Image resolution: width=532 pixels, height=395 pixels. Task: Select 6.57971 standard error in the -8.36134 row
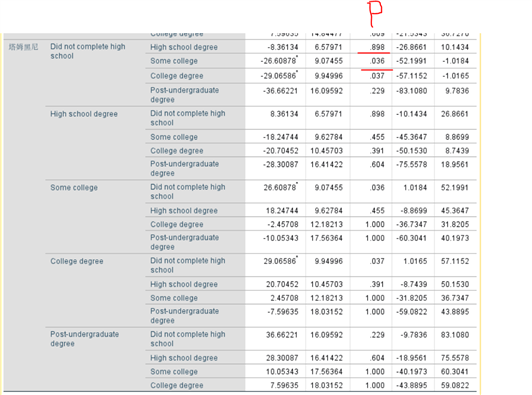(328, 47)
